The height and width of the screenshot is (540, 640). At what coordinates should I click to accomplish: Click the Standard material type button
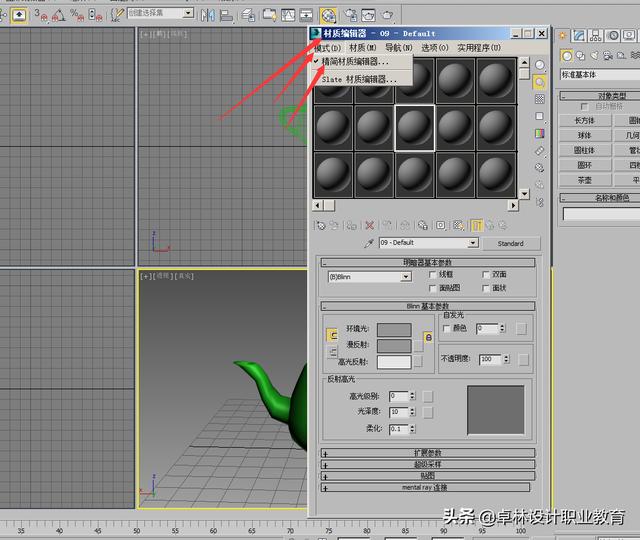(x=511, y=244)
